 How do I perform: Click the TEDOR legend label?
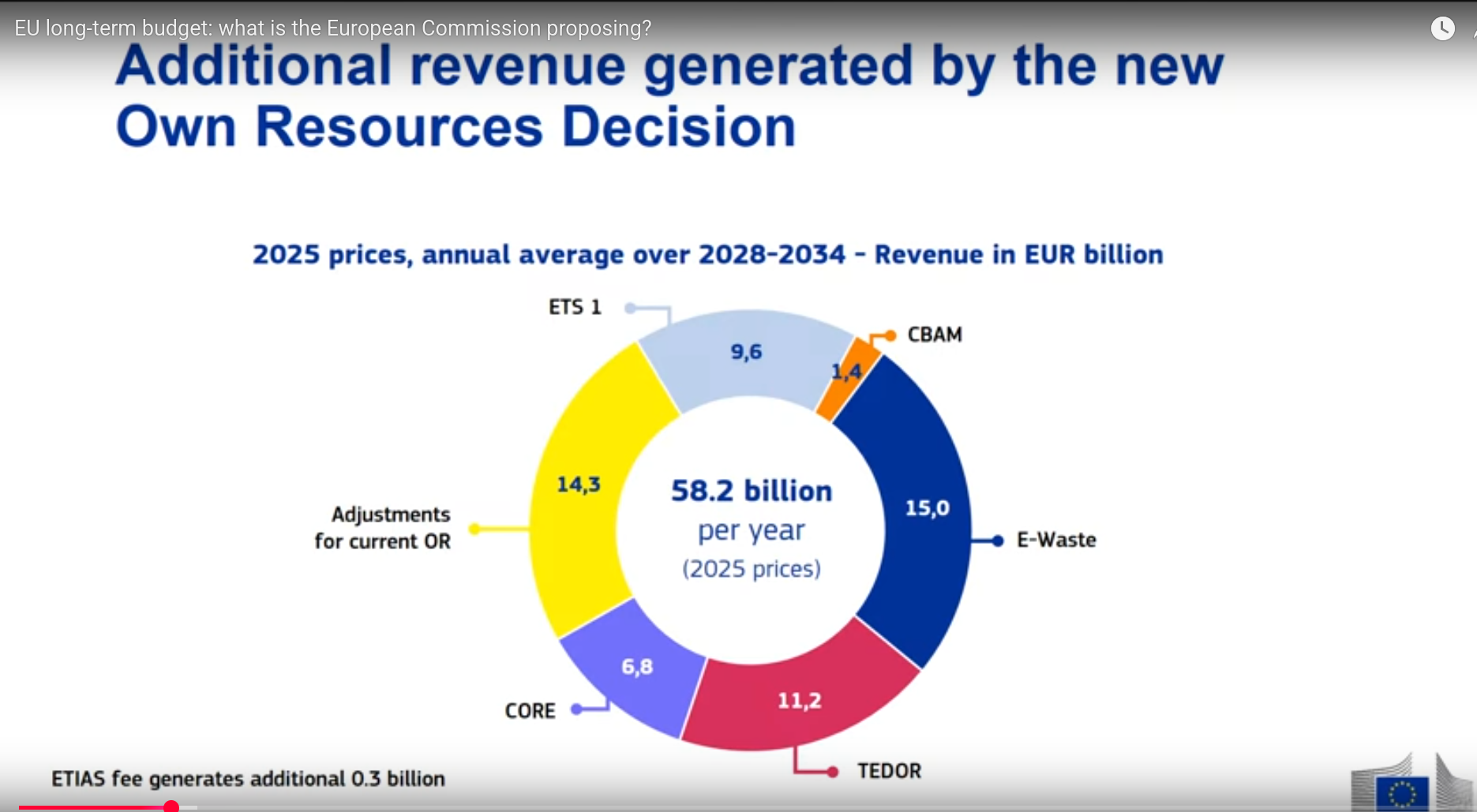point(889,770)
